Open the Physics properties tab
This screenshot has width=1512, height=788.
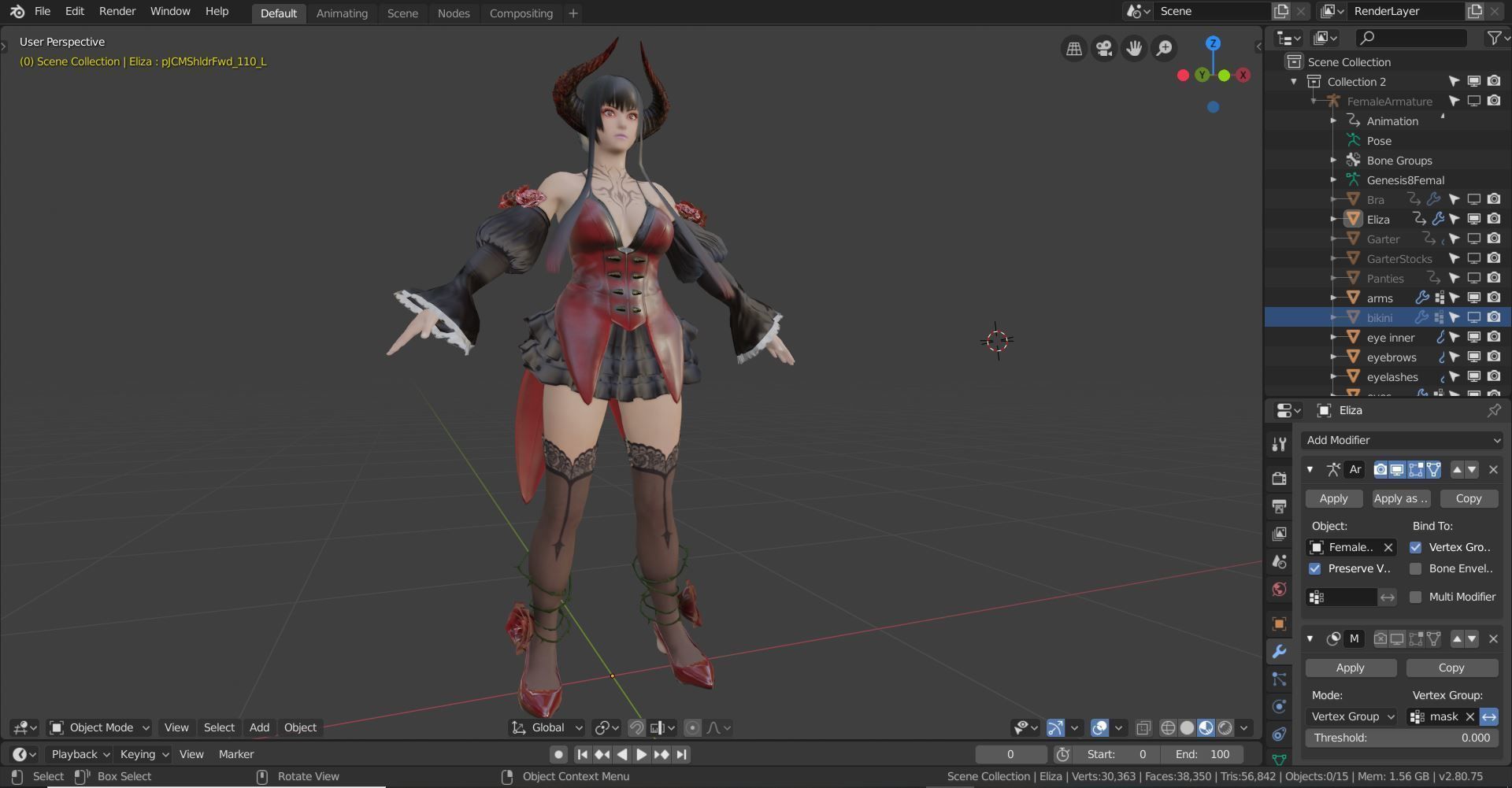tap(1279, 706)
